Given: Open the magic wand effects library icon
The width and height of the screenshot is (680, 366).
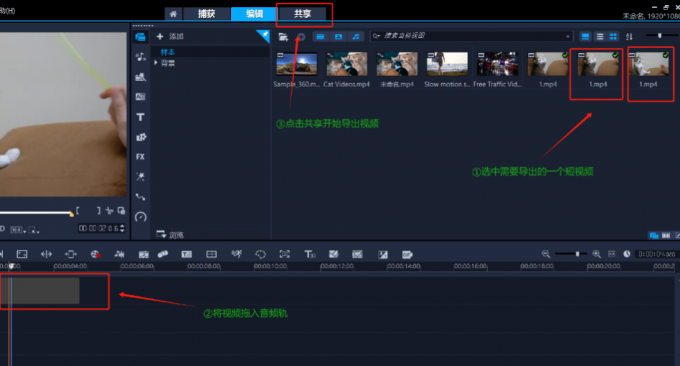Looking at the screenshot, I should [x=140, y=176].
